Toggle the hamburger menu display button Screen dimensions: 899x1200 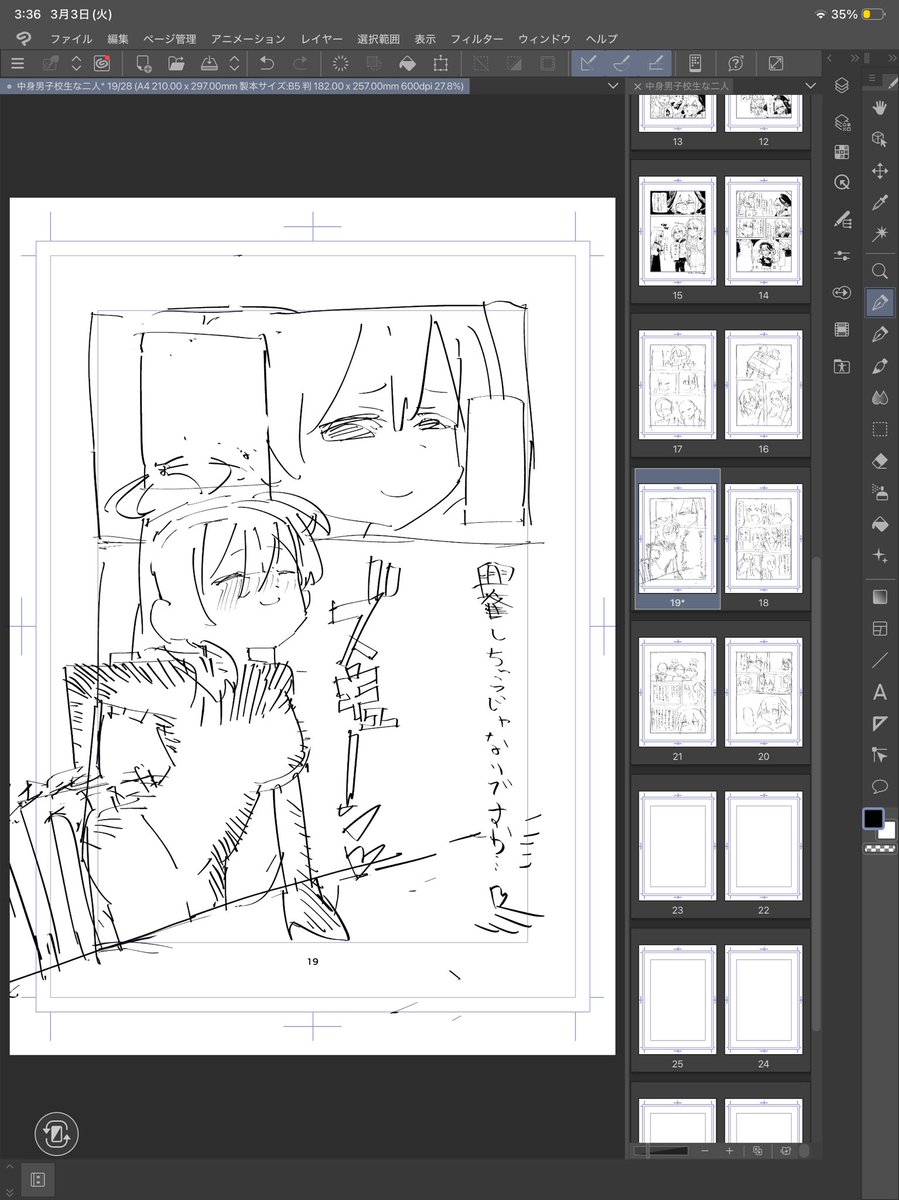coord(17,63)
